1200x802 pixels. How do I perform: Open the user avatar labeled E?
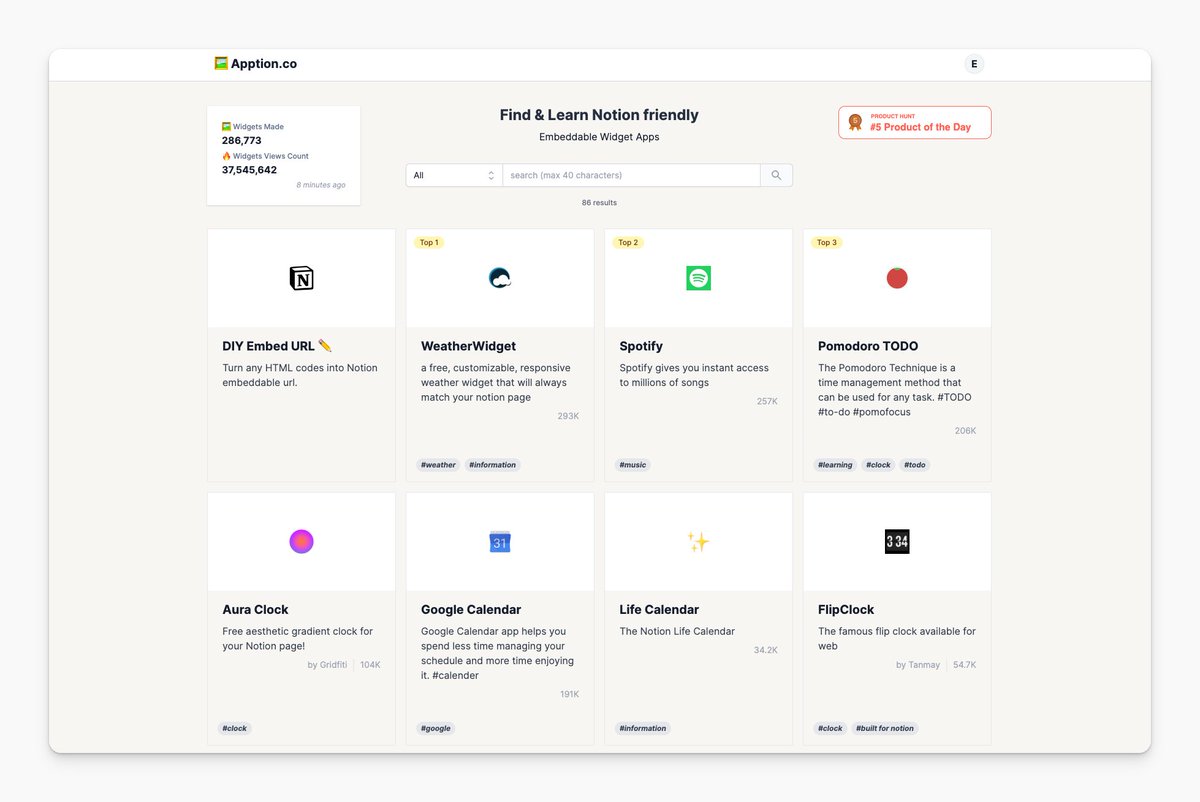pos(974,64)
